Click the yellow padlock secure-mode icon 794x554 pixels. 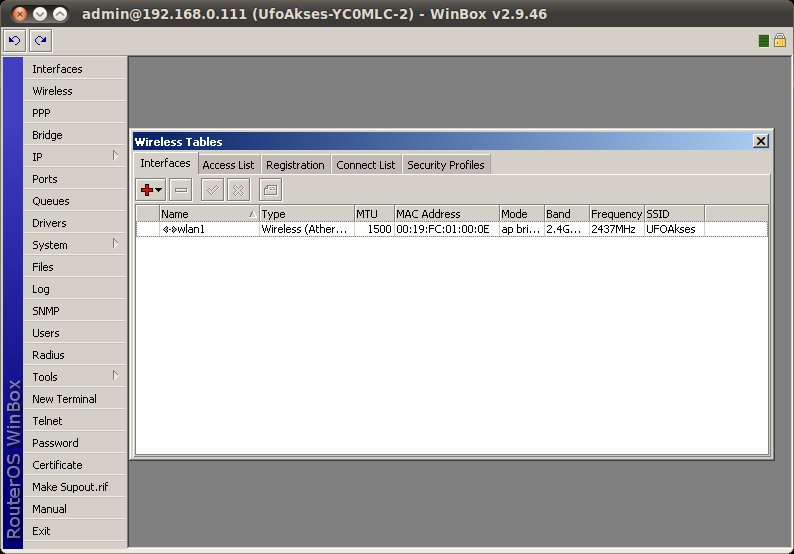click(x=780, y=40)
